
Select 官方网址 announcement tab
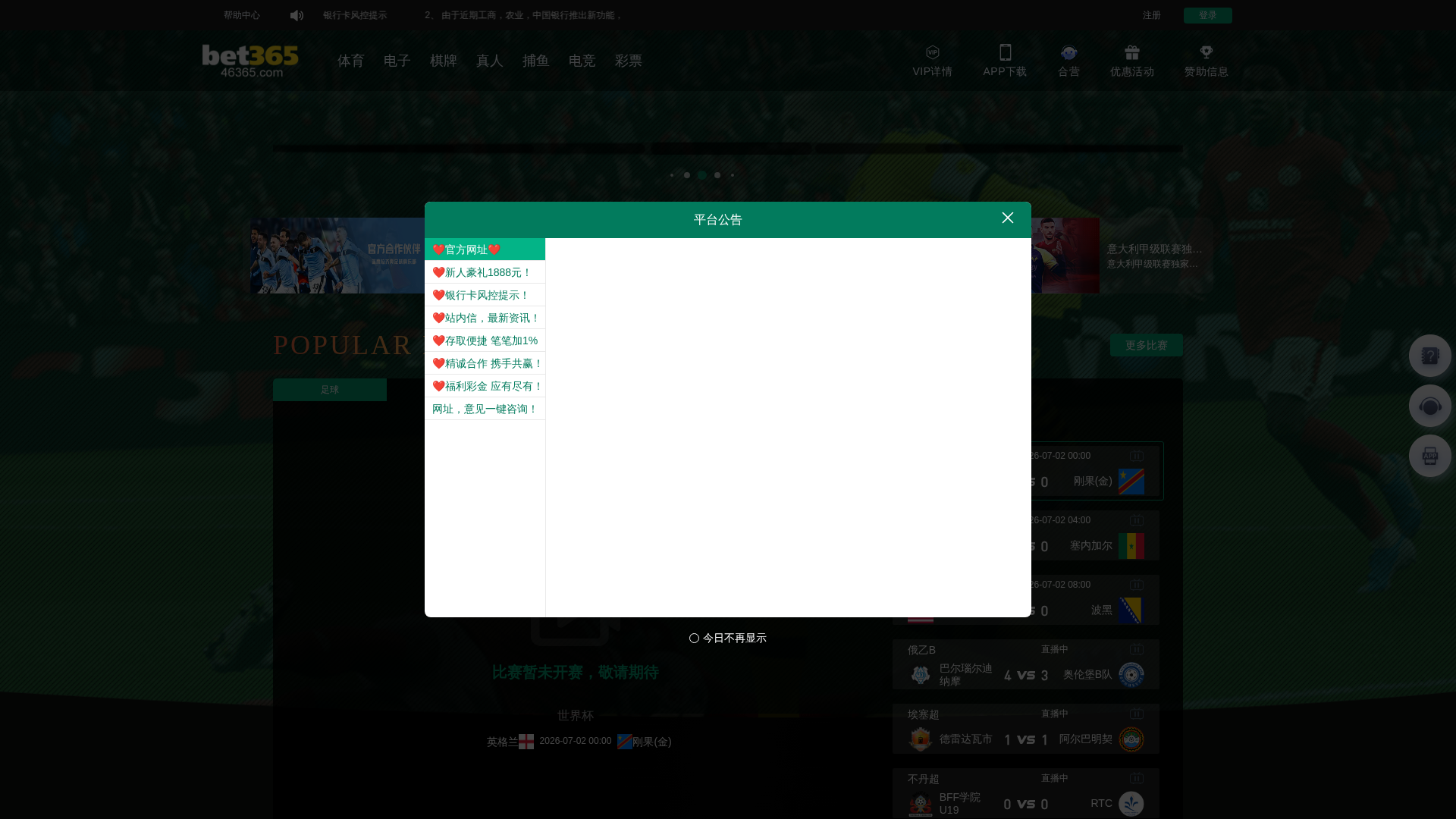(x=485, y=249)
